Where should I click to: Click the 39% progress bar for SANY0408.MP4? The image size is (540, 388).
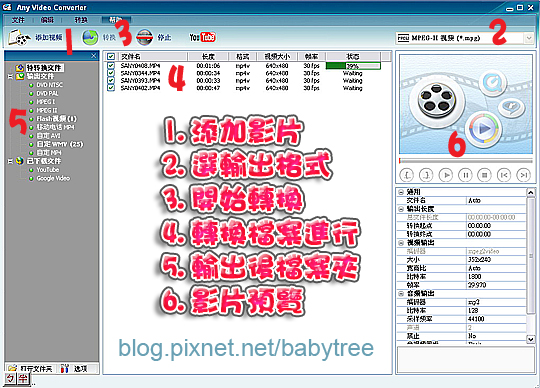(353, 66)
